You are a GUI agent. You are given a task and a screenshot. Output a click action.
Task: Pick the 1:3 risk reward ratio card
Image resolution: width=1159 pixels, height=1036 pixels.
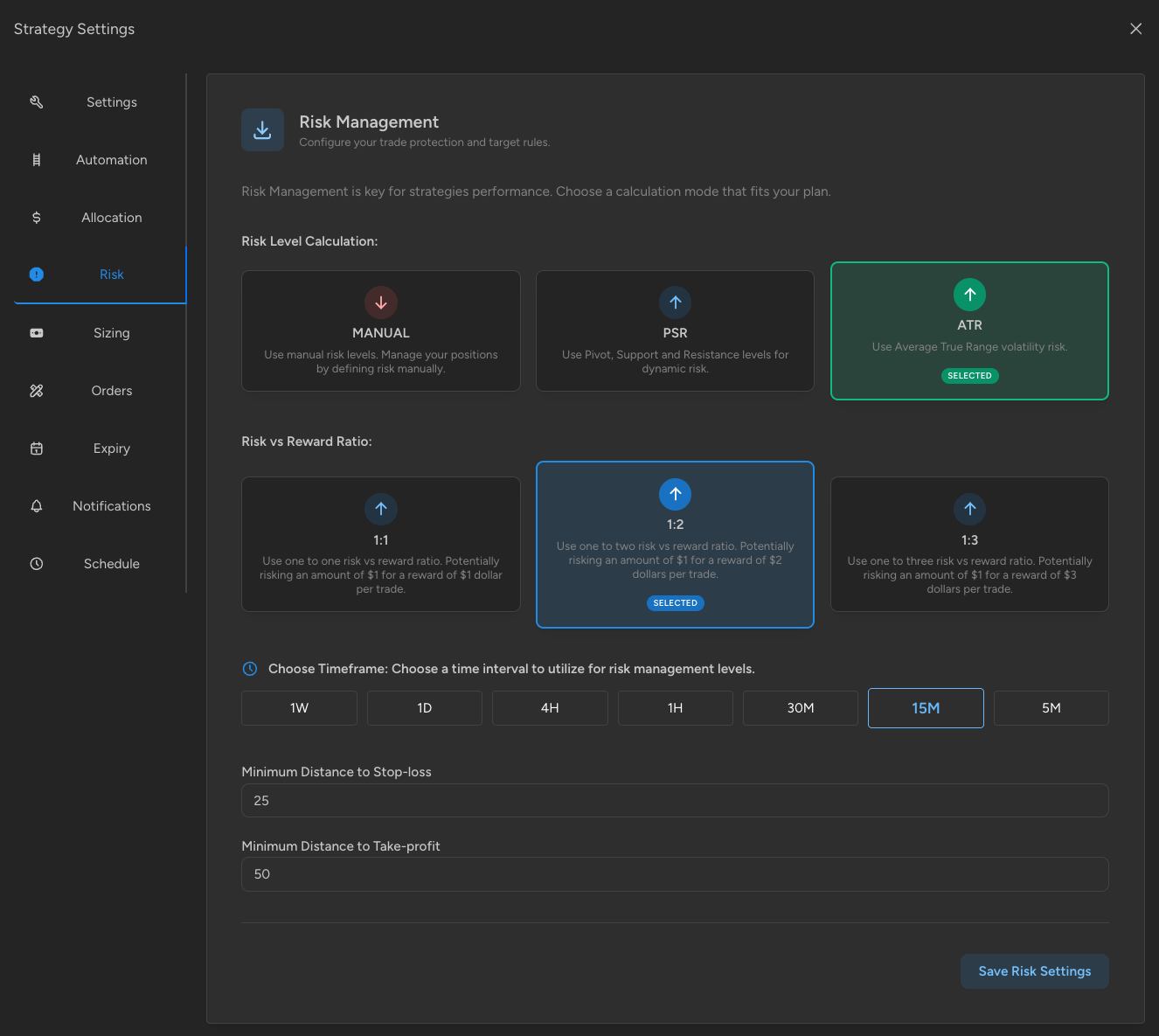pos(970,544)
